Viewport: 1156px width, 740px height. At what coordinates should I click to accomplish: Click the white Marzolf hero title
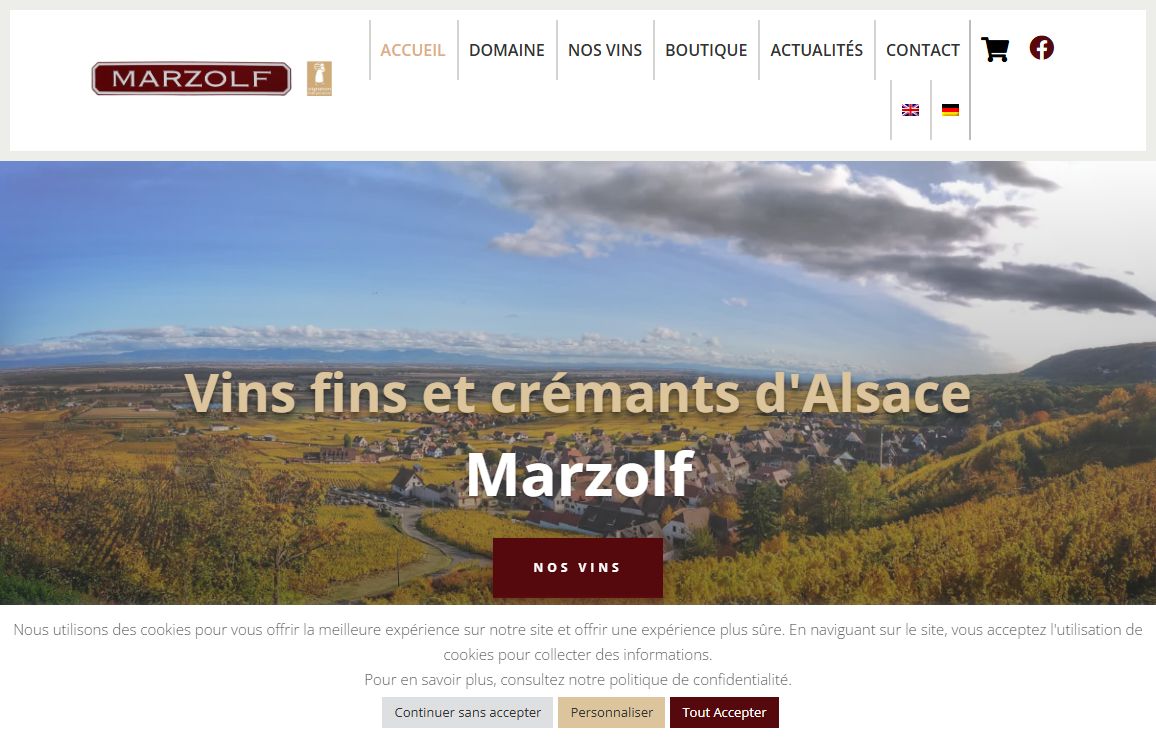(580, 475)
